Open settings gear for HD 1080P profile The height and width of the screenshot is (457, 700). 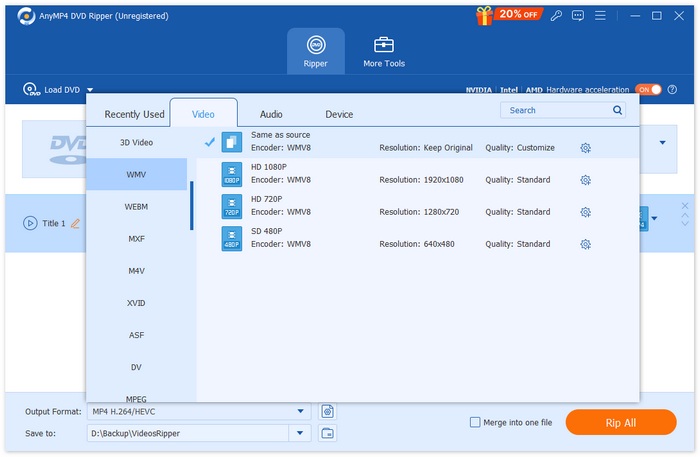coord(585,180)
